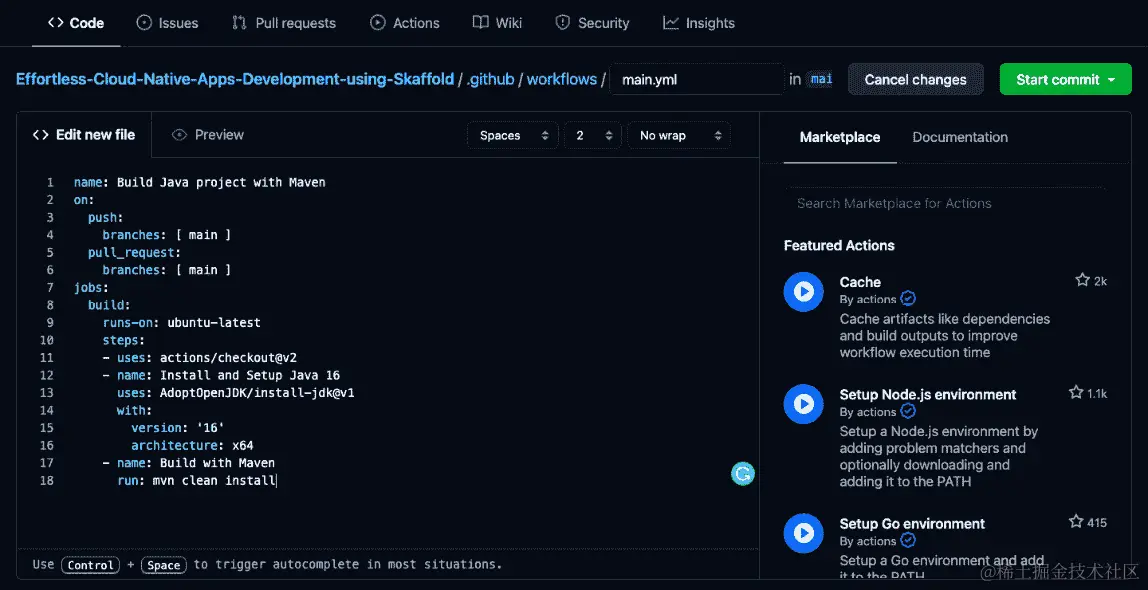Screen dimensions: 1148x590
Task: Click the star icon for Setup Go
Action: 1076,521
